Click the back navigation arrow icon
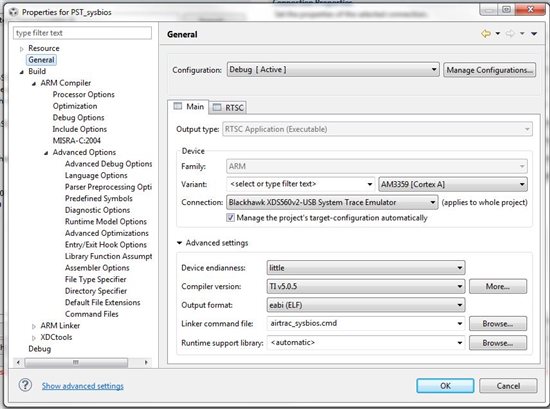Viewport: 550px width, 409px height. [x=486, y=34]
